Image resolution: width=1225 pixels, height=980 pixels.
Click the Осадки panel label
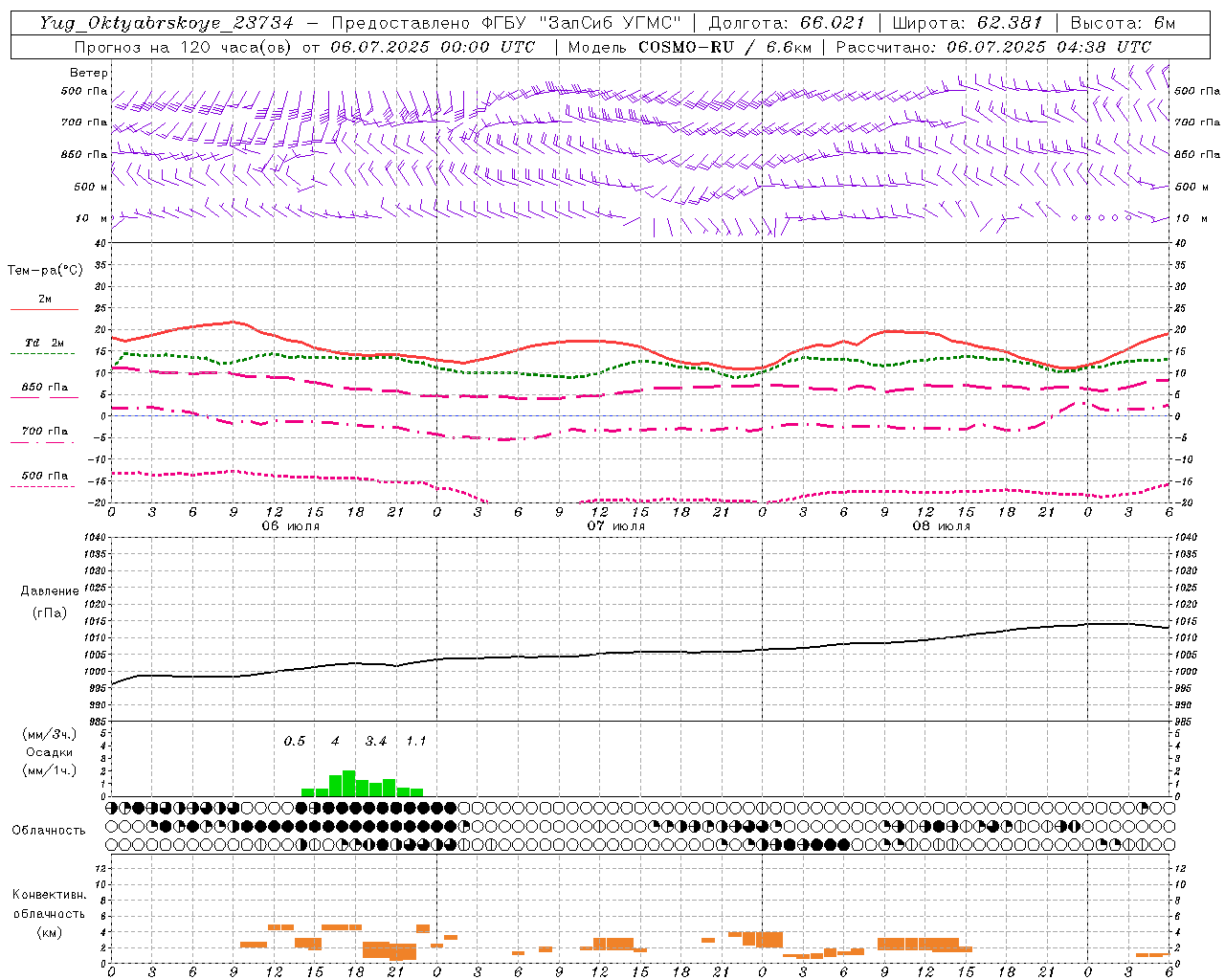50,752
